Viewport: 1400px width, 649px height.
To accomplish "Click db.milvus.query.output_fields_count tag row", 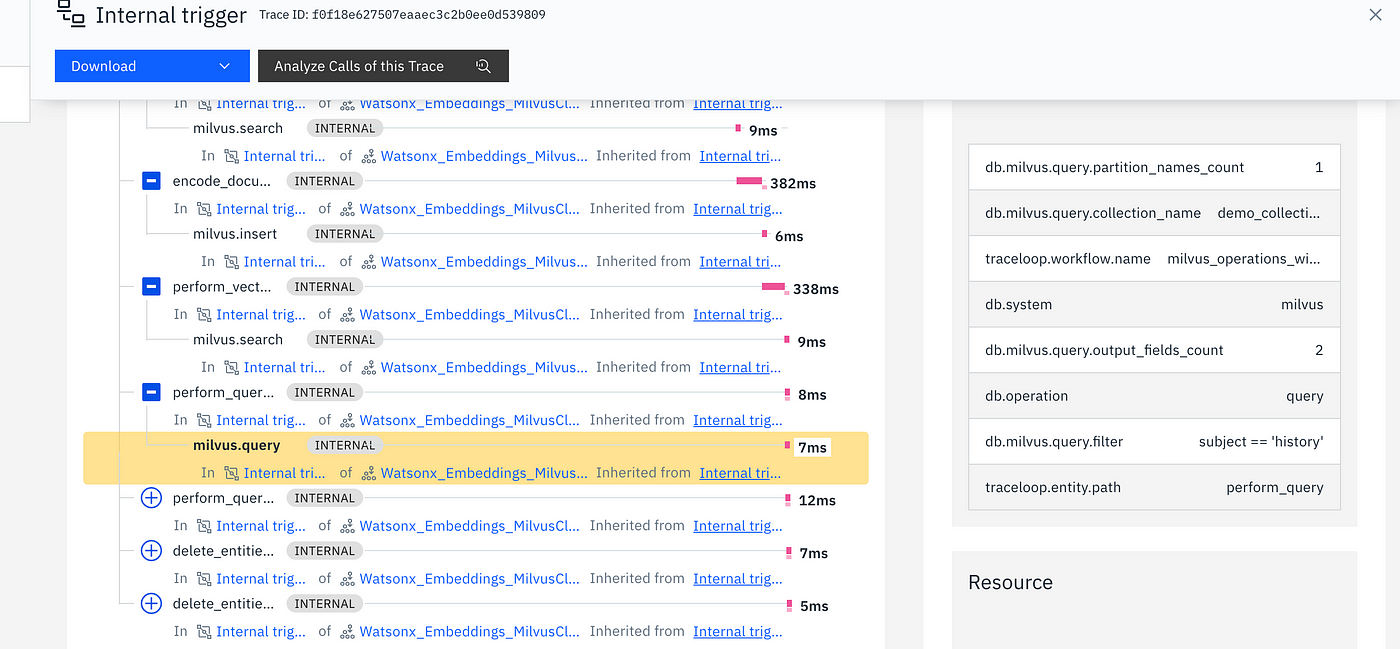I will [x=1154, y=350].
